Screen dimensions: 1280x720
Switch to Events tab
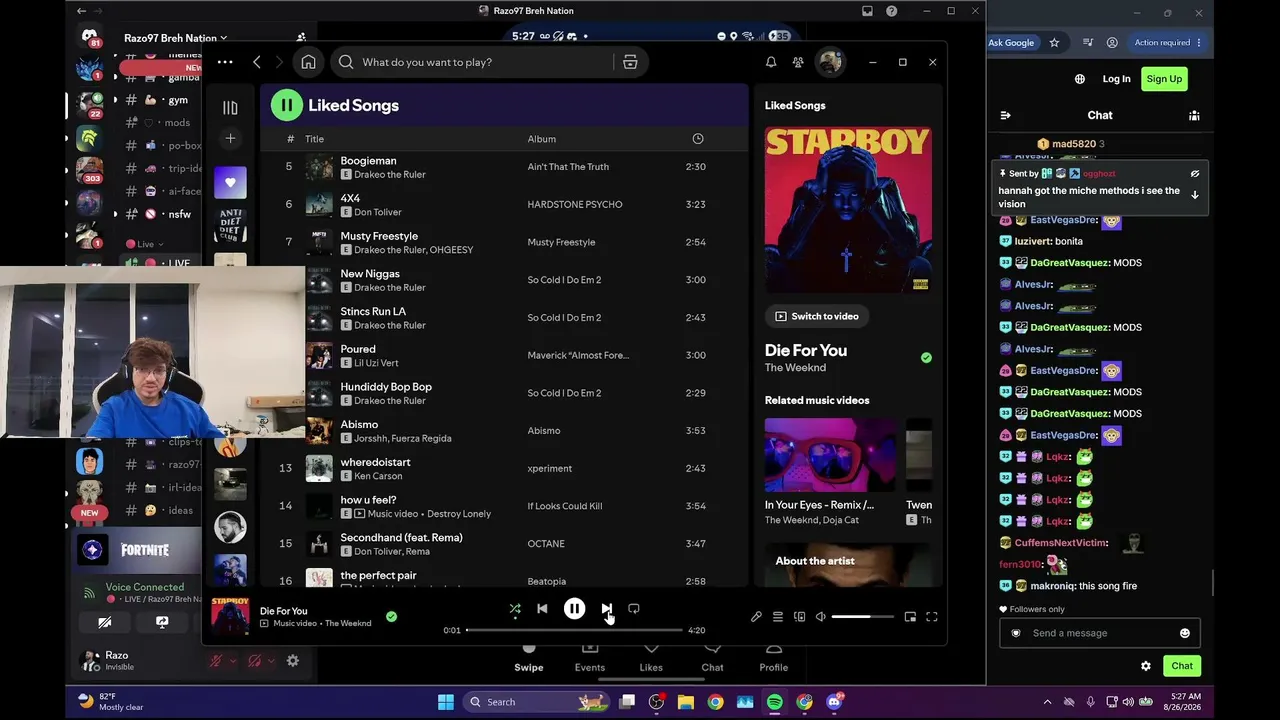pos(590,660)
